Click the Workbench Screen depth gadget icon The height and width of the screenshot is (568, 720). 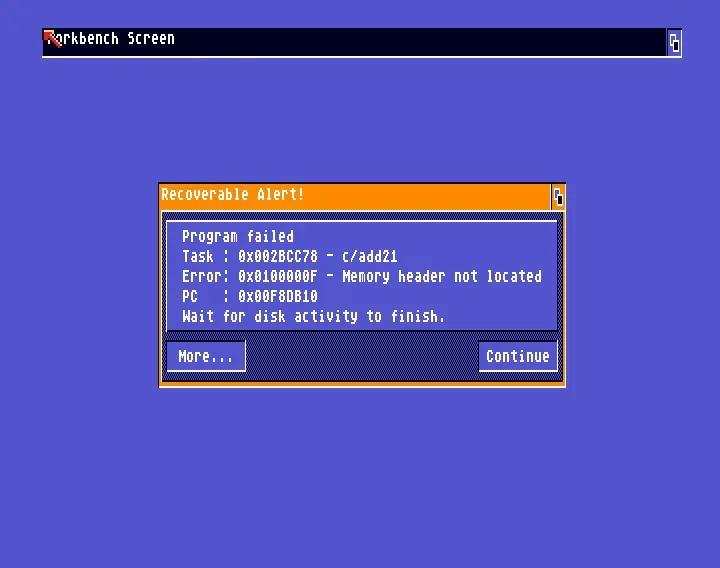(x=674, y=43)
